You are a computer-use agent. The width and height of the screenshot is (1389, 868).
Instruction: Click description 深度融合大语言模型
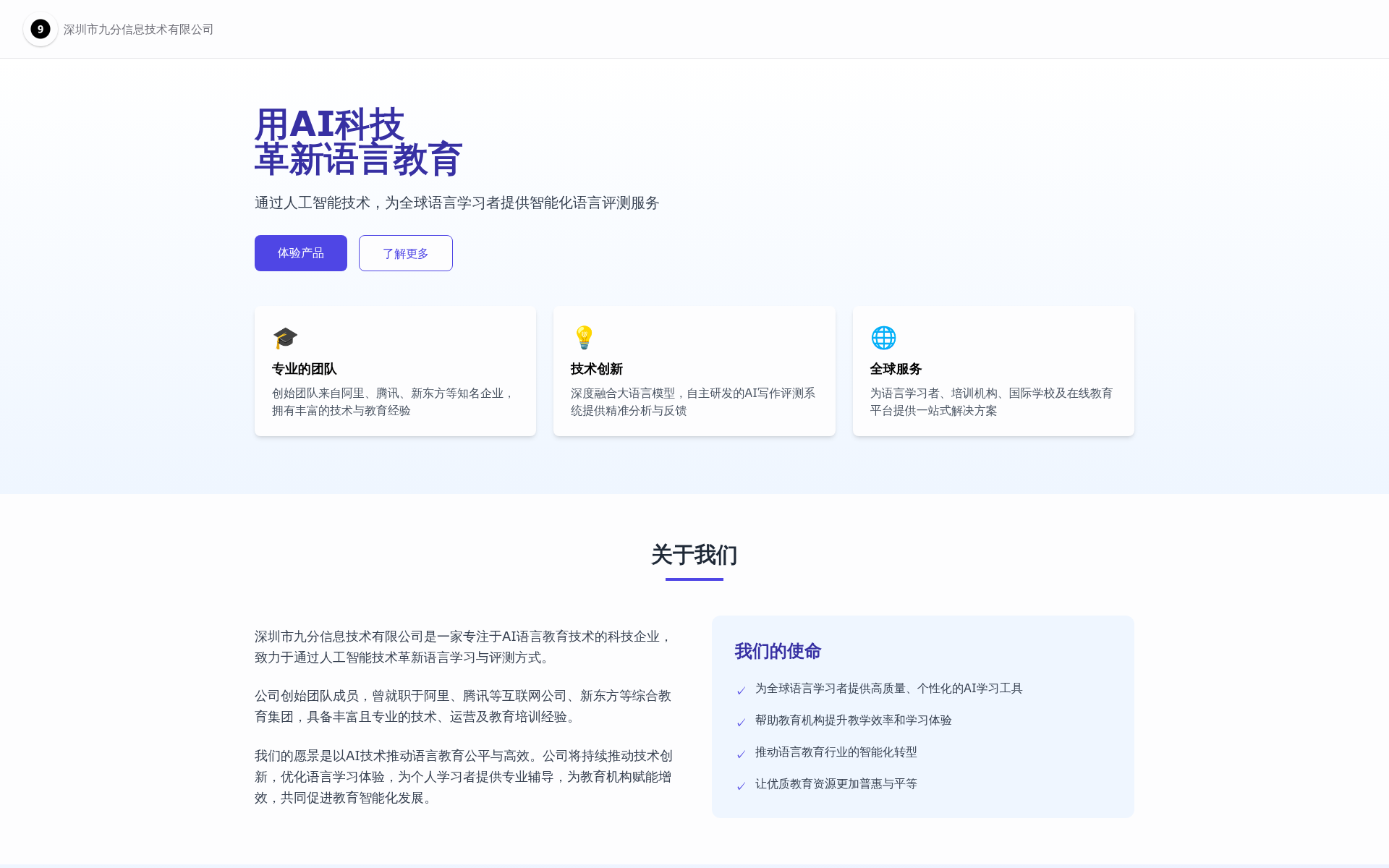[693, 402]
